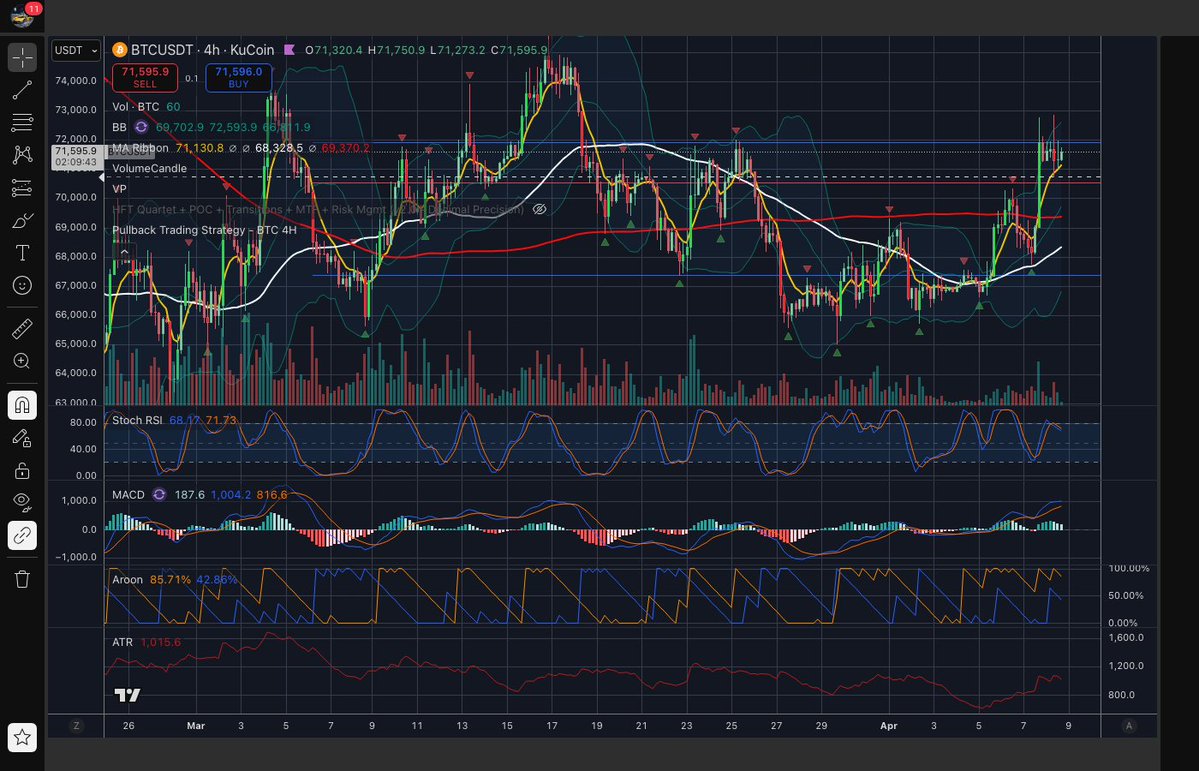Click the blue BUY price button
The width and height of the screenshot is (1199, 771).
(x=238, y=78)
